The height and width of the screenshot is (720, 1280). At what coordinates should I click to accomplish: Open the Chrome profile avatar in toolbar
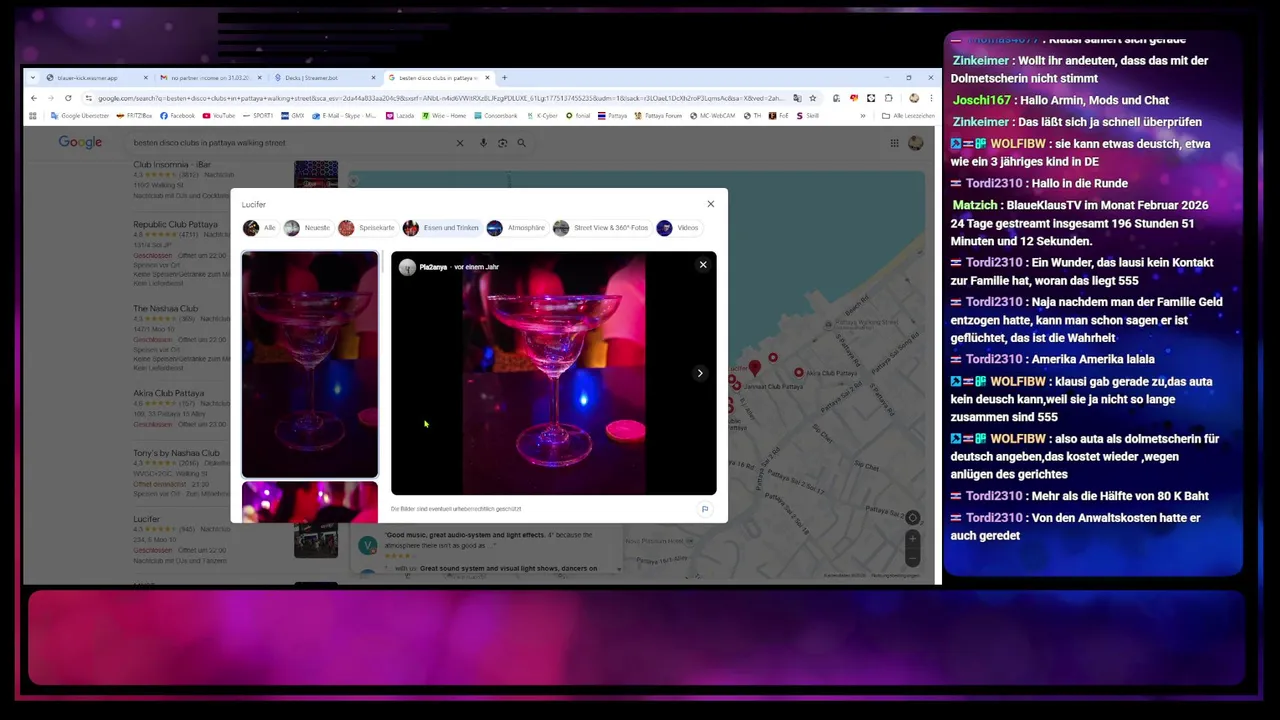pyautogui.click(x=914, y=98)
